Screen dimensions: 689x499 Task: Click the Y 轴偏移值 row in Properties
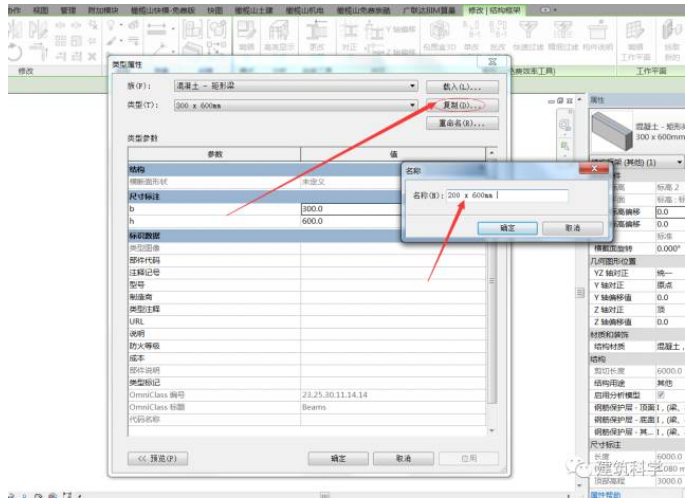coord(637,298)
